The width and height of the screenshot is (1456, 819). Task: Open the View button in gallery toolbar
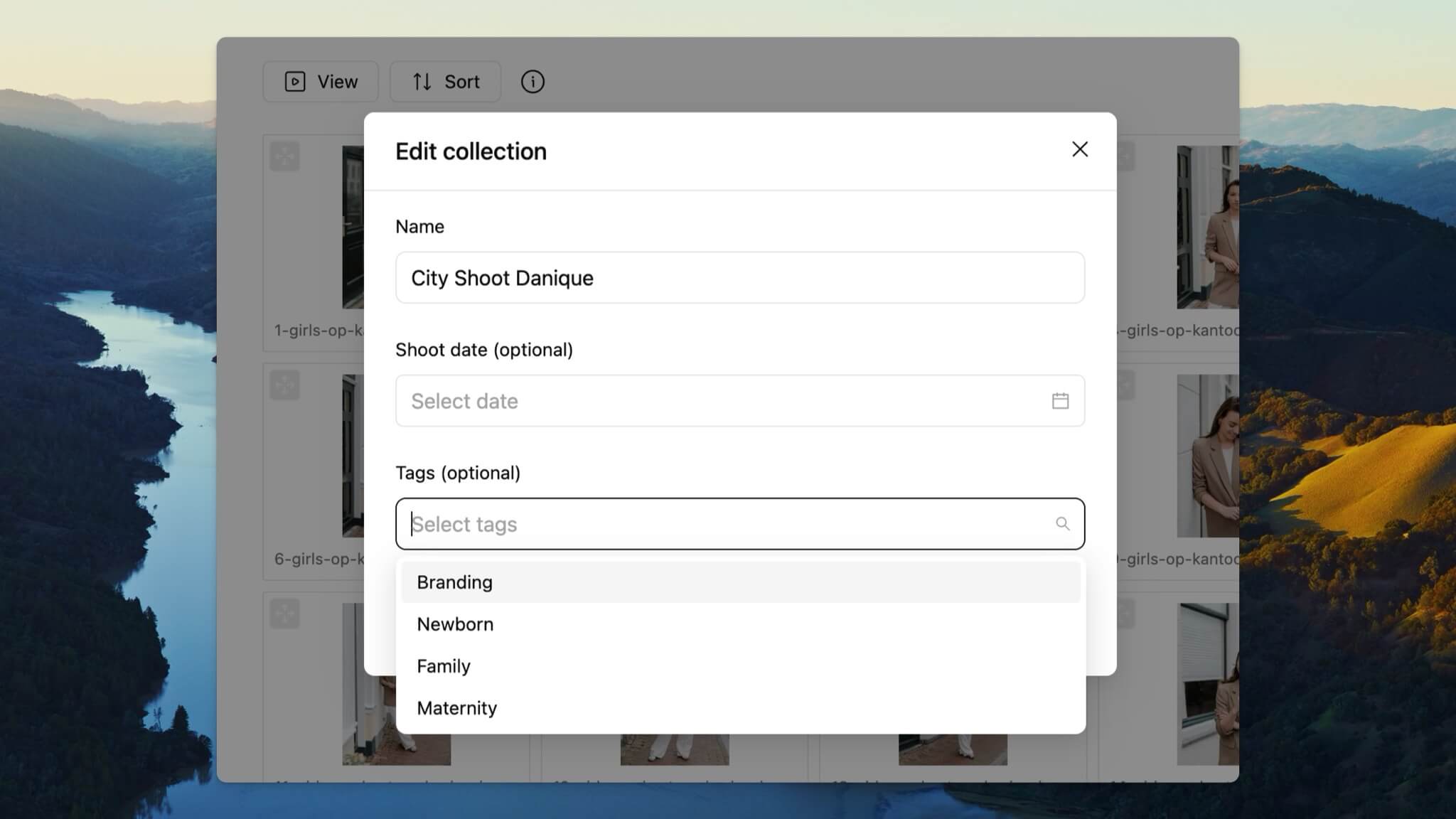point(321,82)
